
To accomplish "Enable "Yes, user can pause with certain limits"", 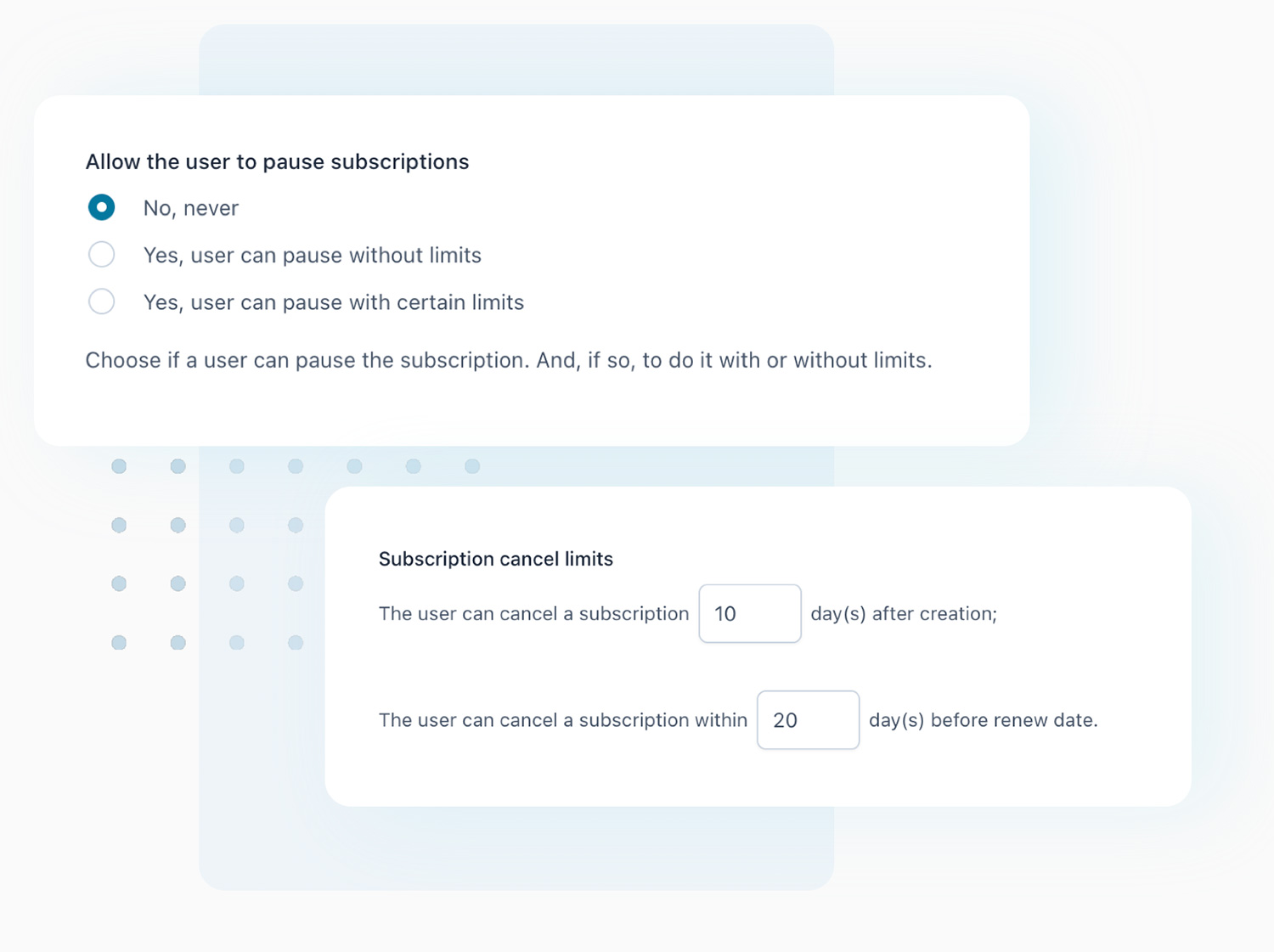I will click(x=101, y=301).
